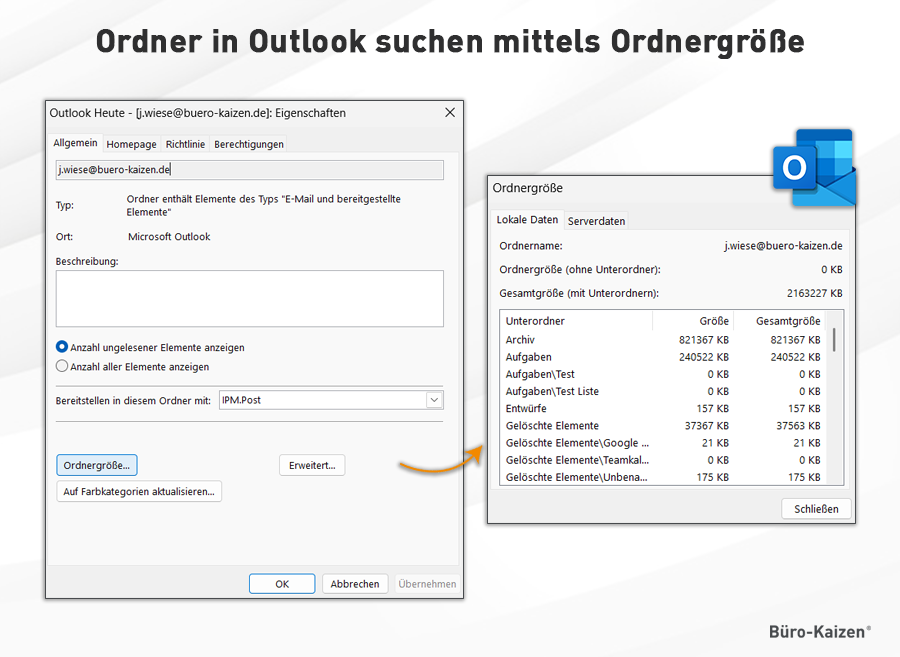Click the Ort value Microsoft Outlook
Screen dimensions: 900x657
[169, 236]
